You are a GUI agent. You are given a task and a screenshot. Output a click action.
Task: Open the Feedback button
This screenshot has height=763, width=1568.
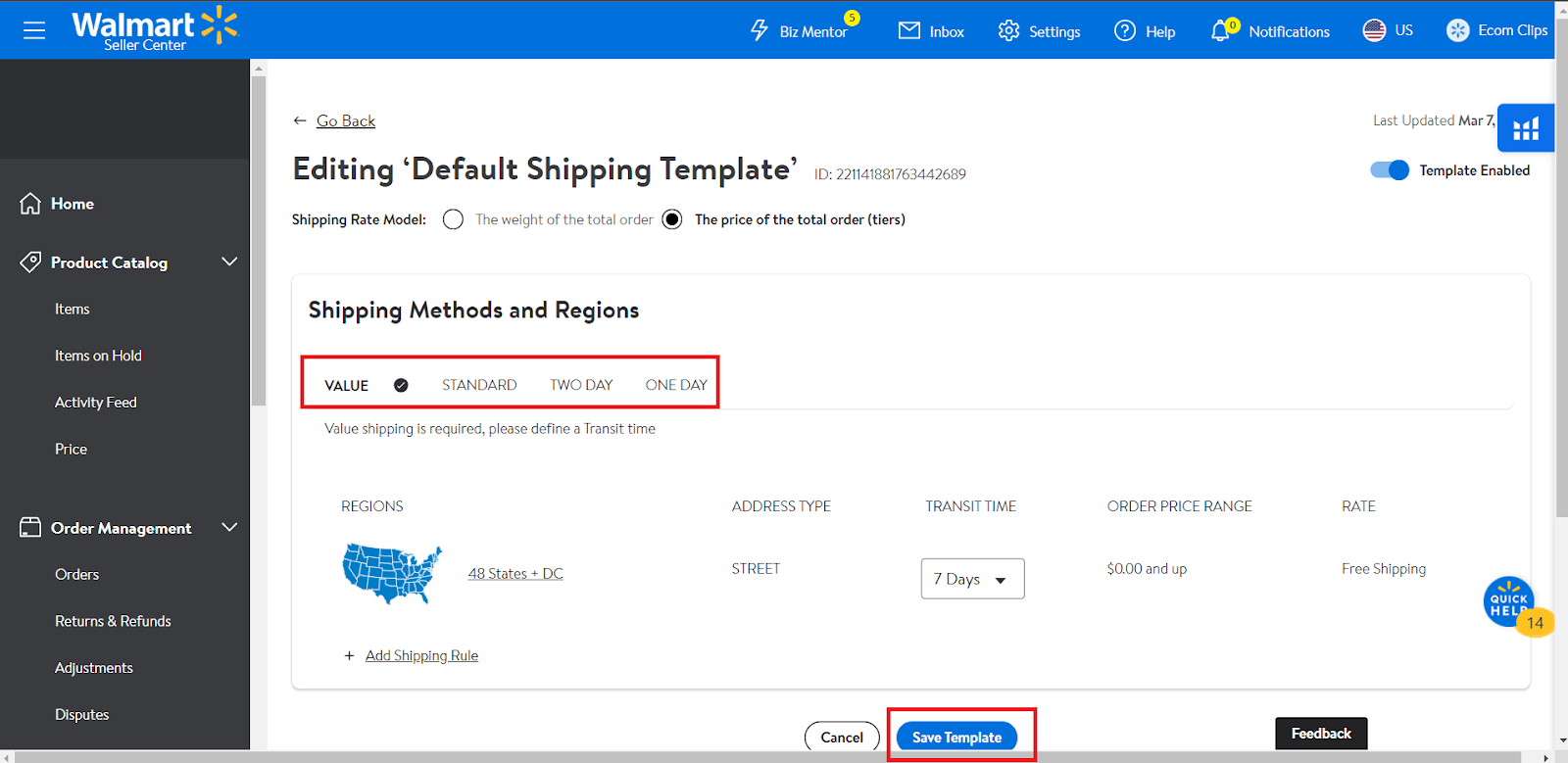[1321, 734]
